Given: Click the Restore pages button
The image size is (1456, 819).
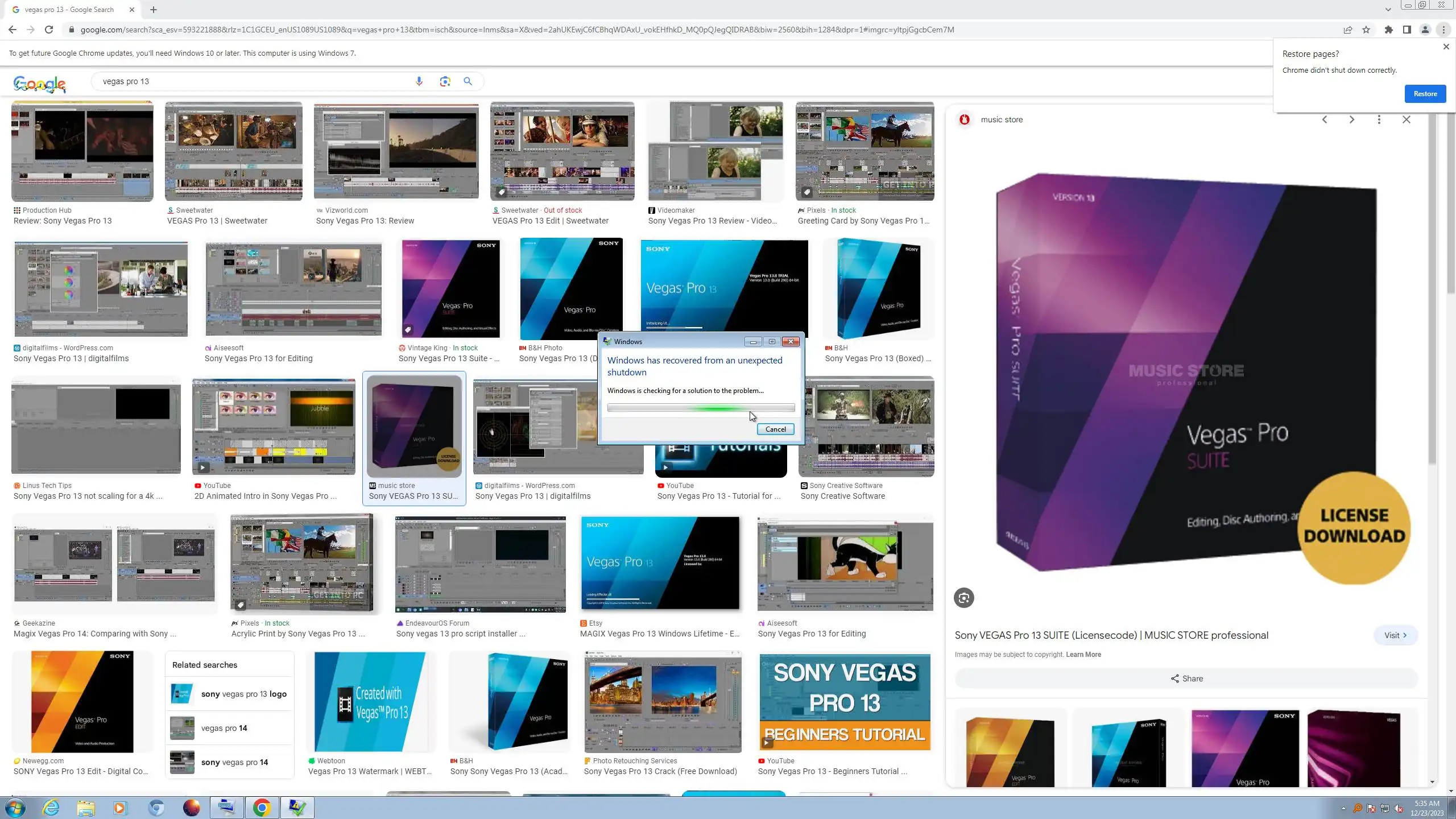Looking at the screenshot, I should coord(1425,94).
